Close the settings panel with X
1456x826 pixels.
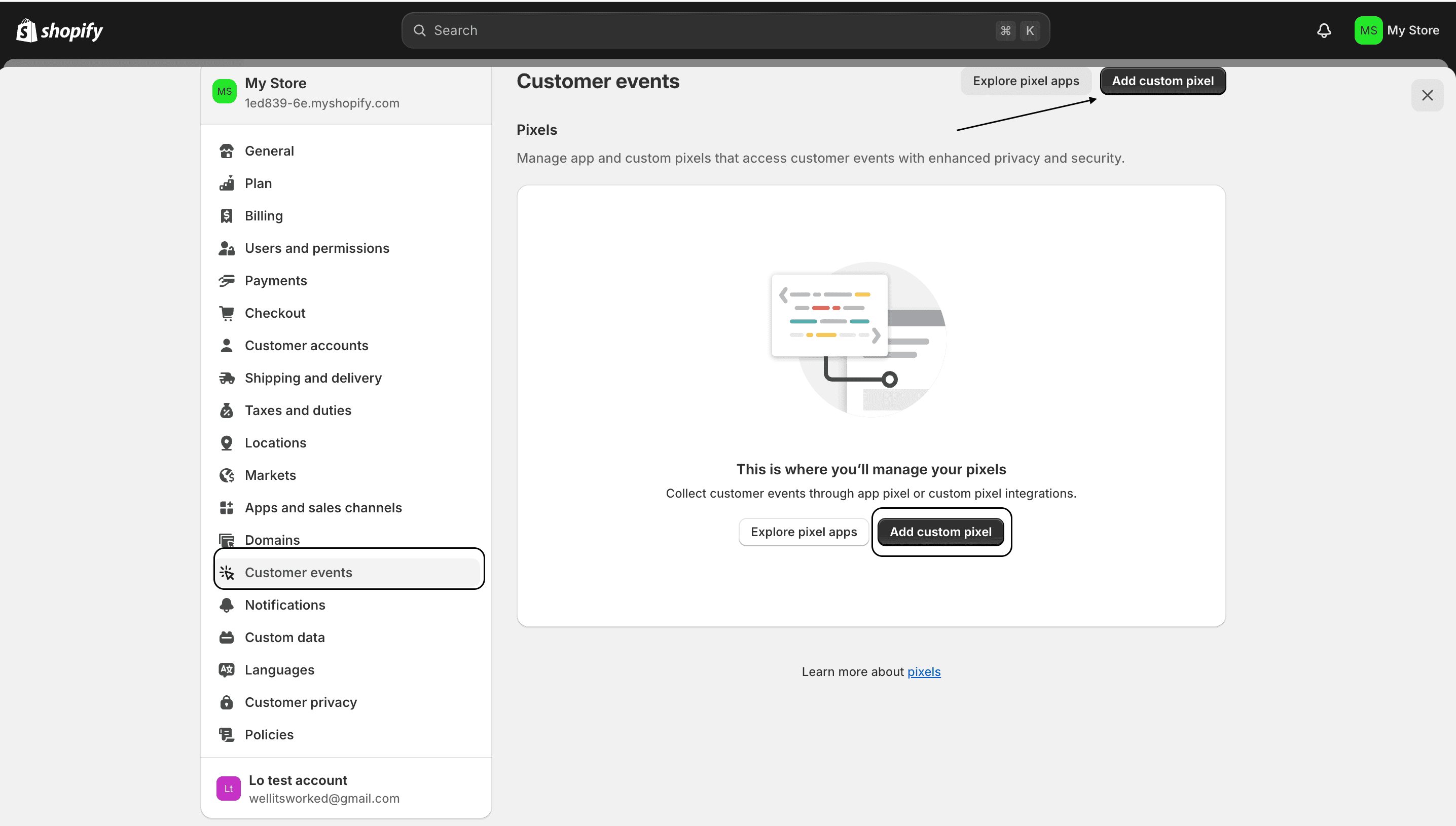(x=1427, y=95)
